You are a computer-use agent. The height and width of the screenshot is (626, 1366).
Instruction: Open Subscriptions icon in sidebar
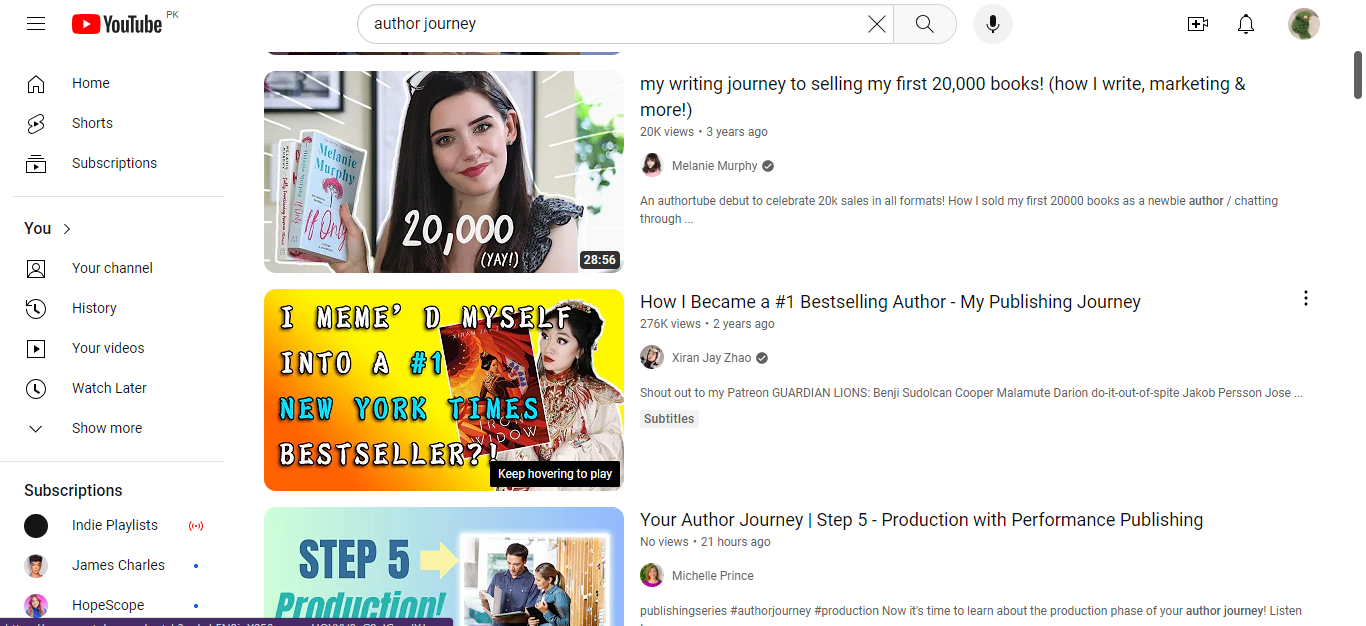click(36, 163)
